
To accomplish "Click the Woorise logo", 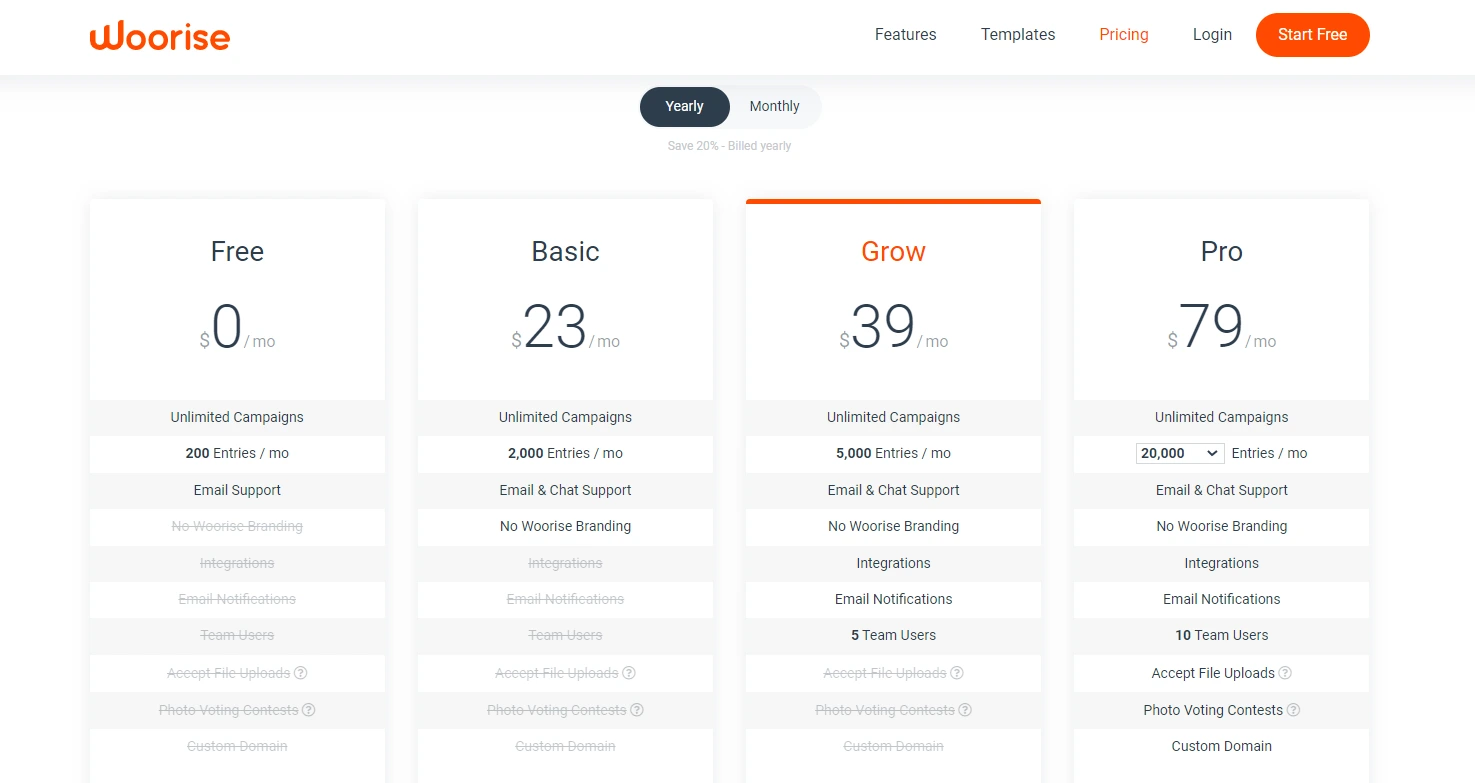I will tap(160, 36).
